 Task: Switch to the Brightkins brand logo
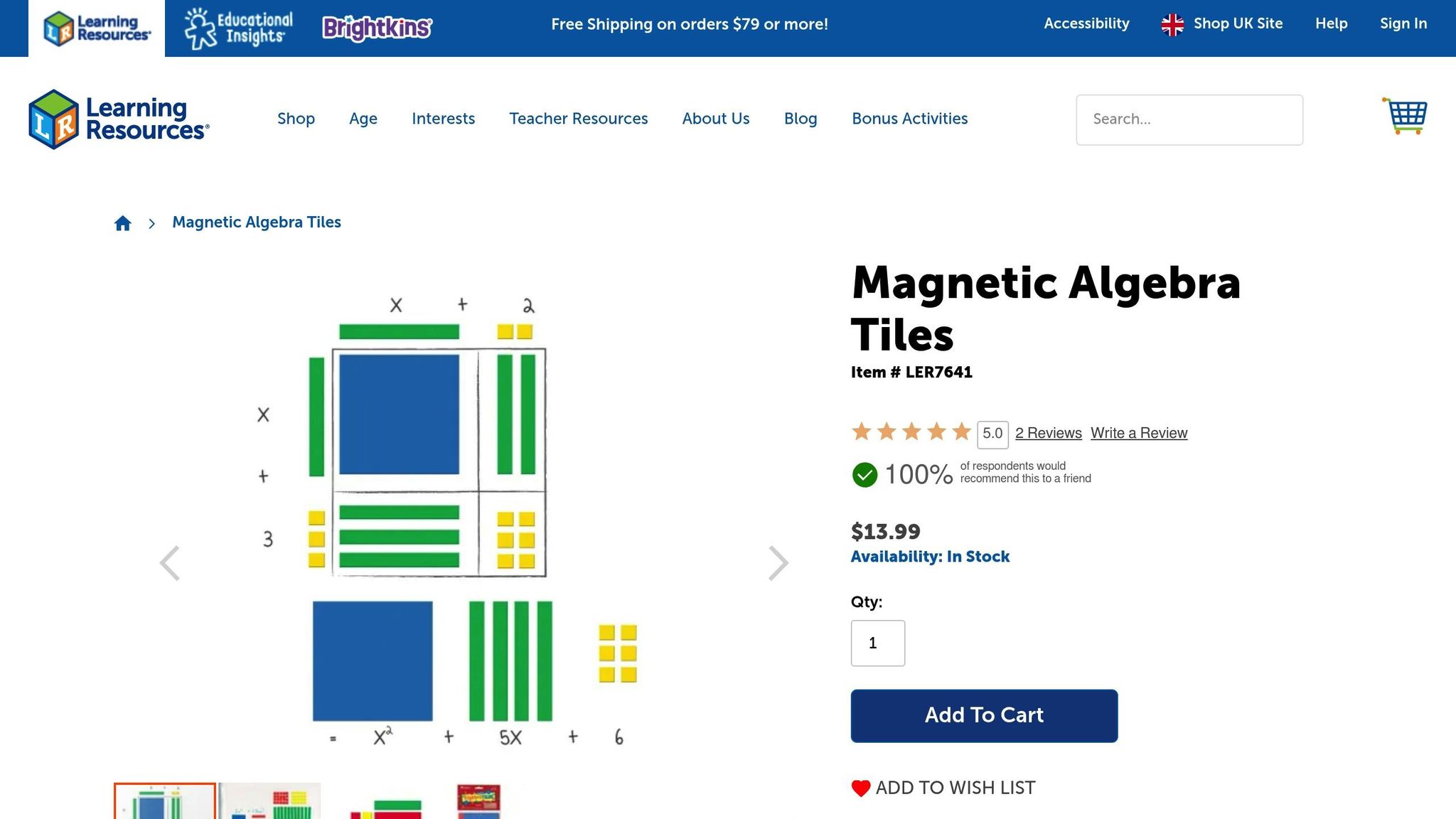tap(377, 28)
